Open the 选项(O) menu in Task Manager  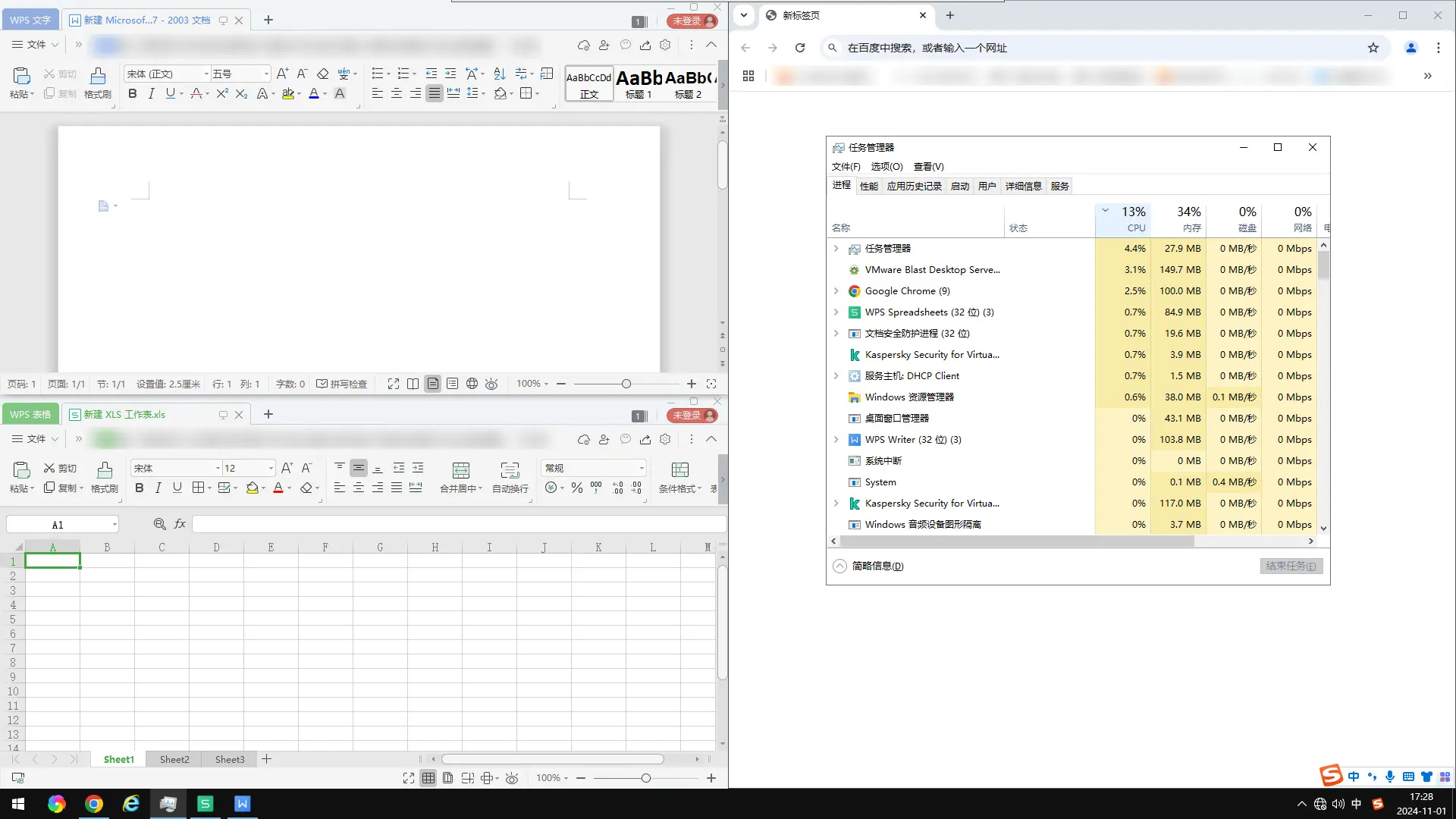click(x=886, y=167)
